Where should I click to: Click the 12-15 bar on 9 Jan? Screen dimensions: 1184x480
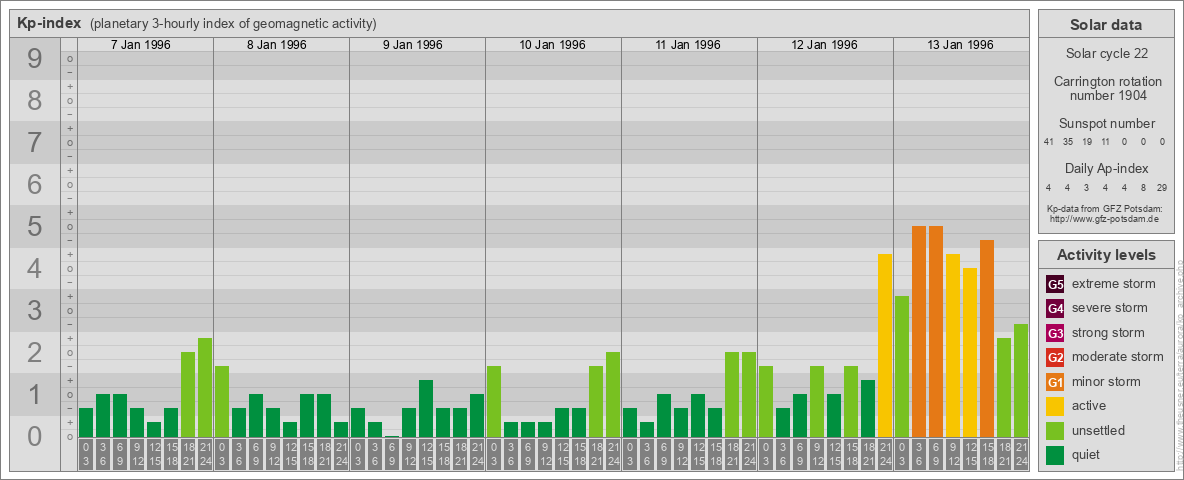tap(426, 408)
